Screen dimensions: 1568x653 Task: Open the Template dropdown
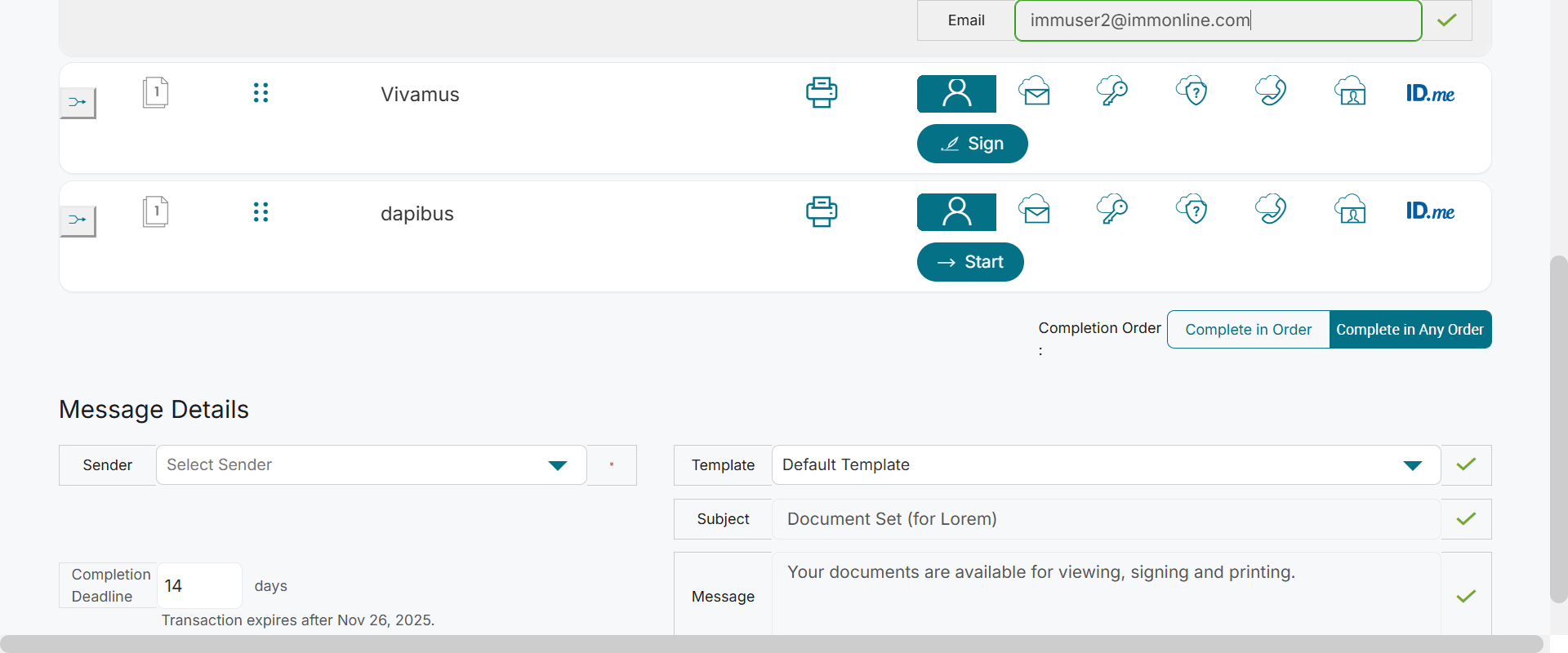coord(1106,465)
